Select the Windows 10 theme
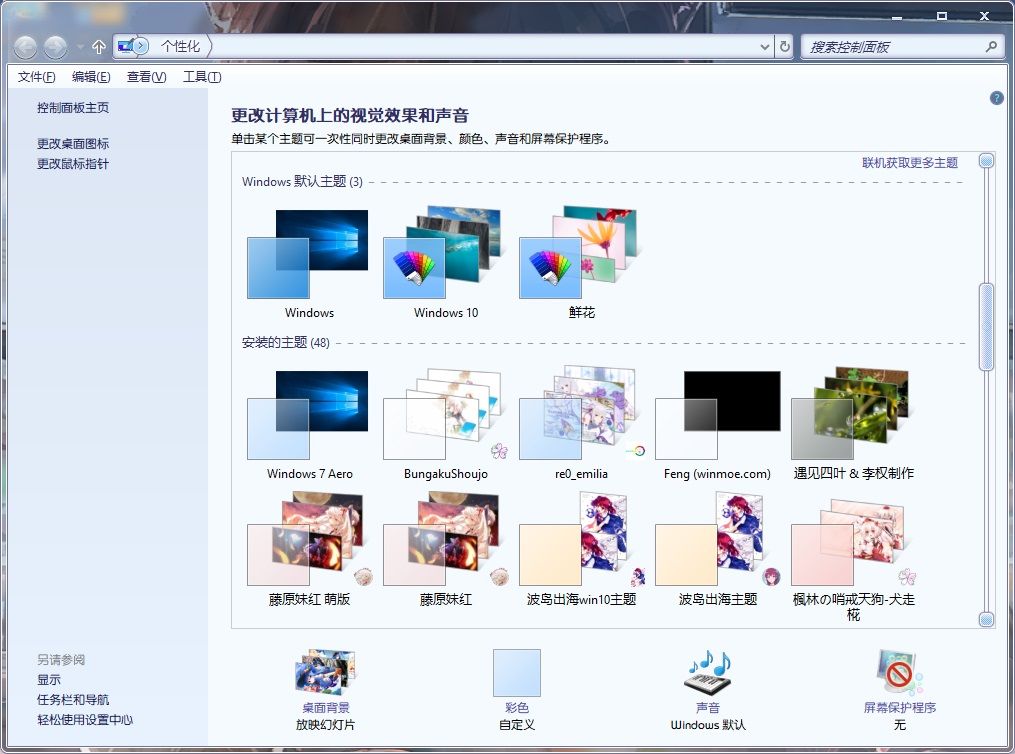The width and height of the screenshot is (1015, 754). [445, 263]
